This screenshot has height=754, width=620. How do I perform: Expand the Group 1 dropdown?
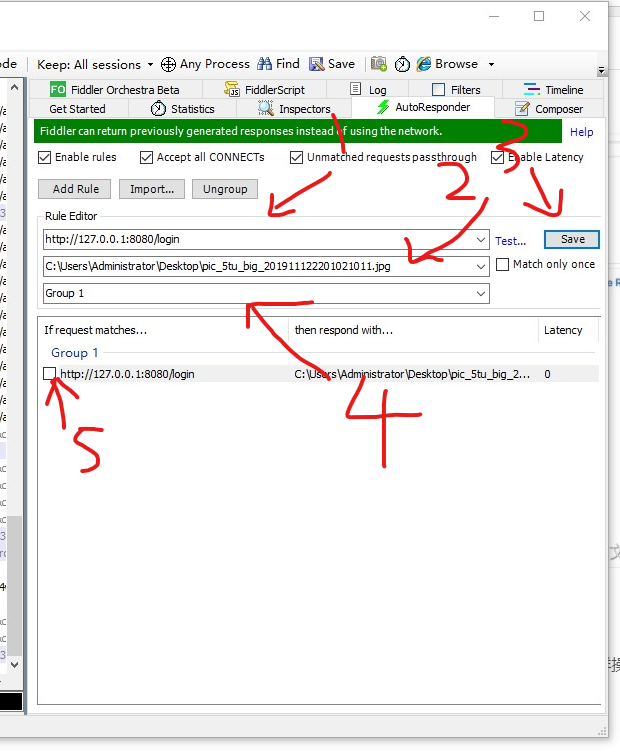481,293
